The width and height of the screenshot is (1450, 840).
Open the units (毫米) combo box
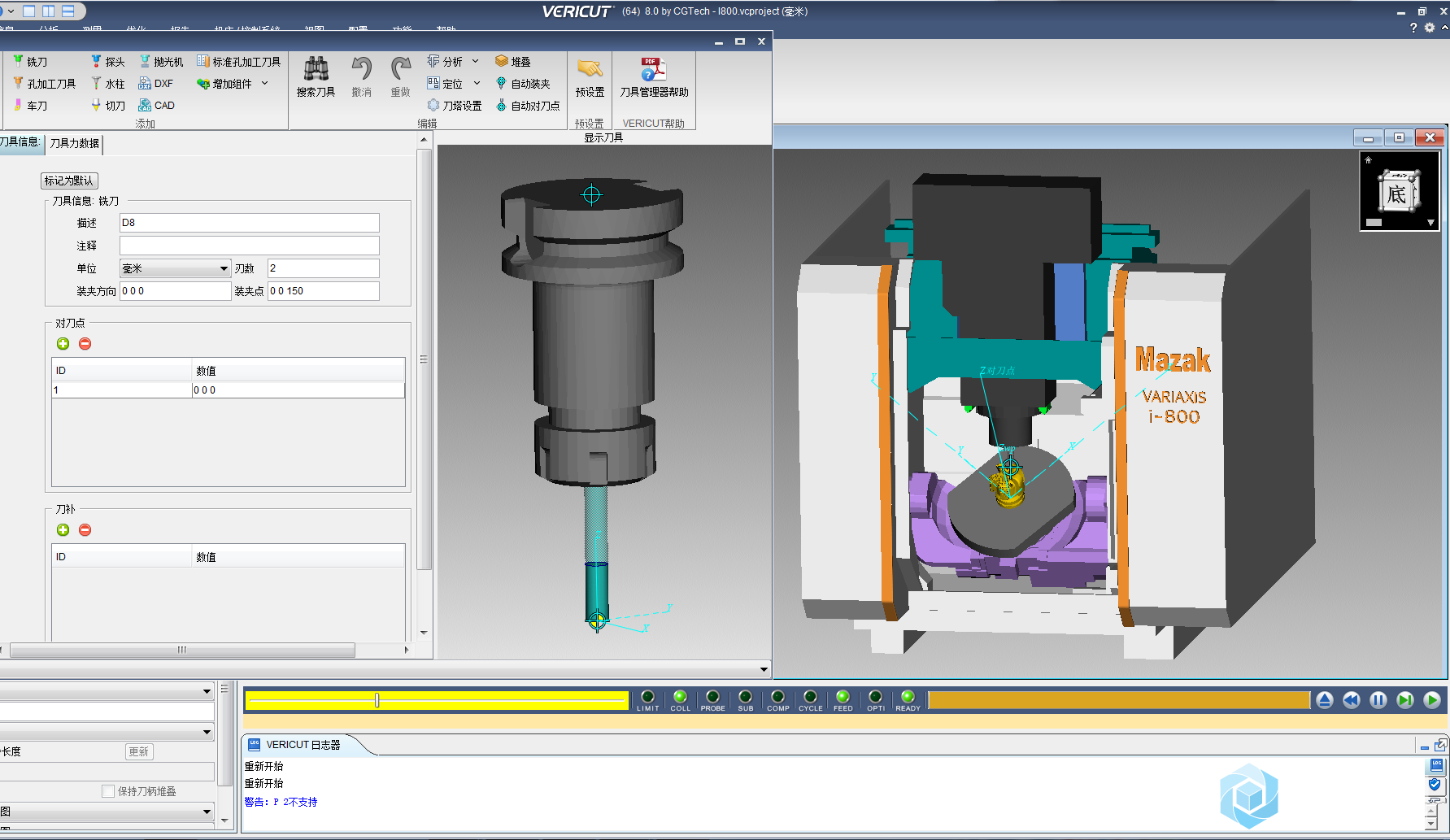coord(176,268)
